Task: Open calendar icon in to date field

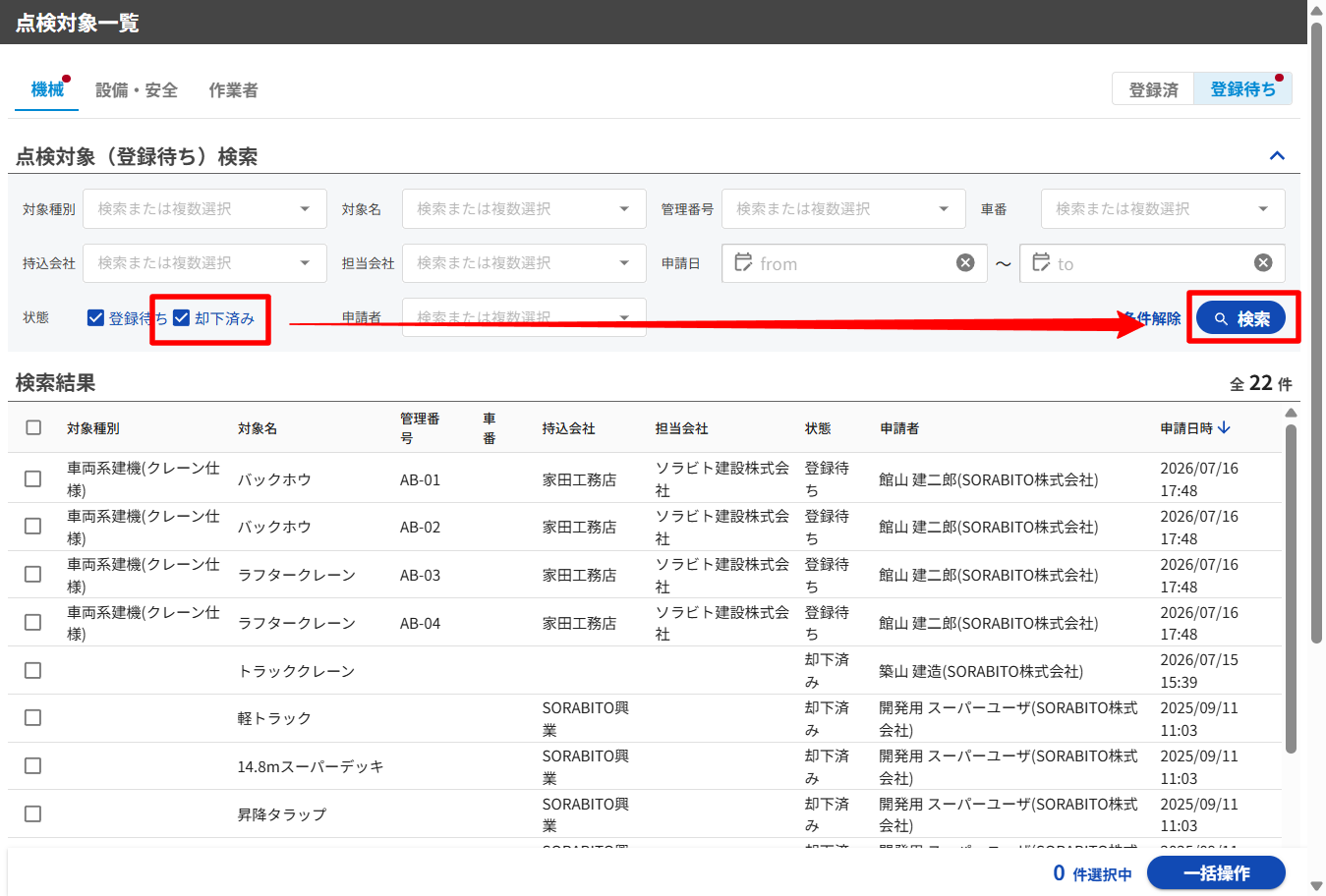Action: pyautogui.click(x=1041, y=262)
